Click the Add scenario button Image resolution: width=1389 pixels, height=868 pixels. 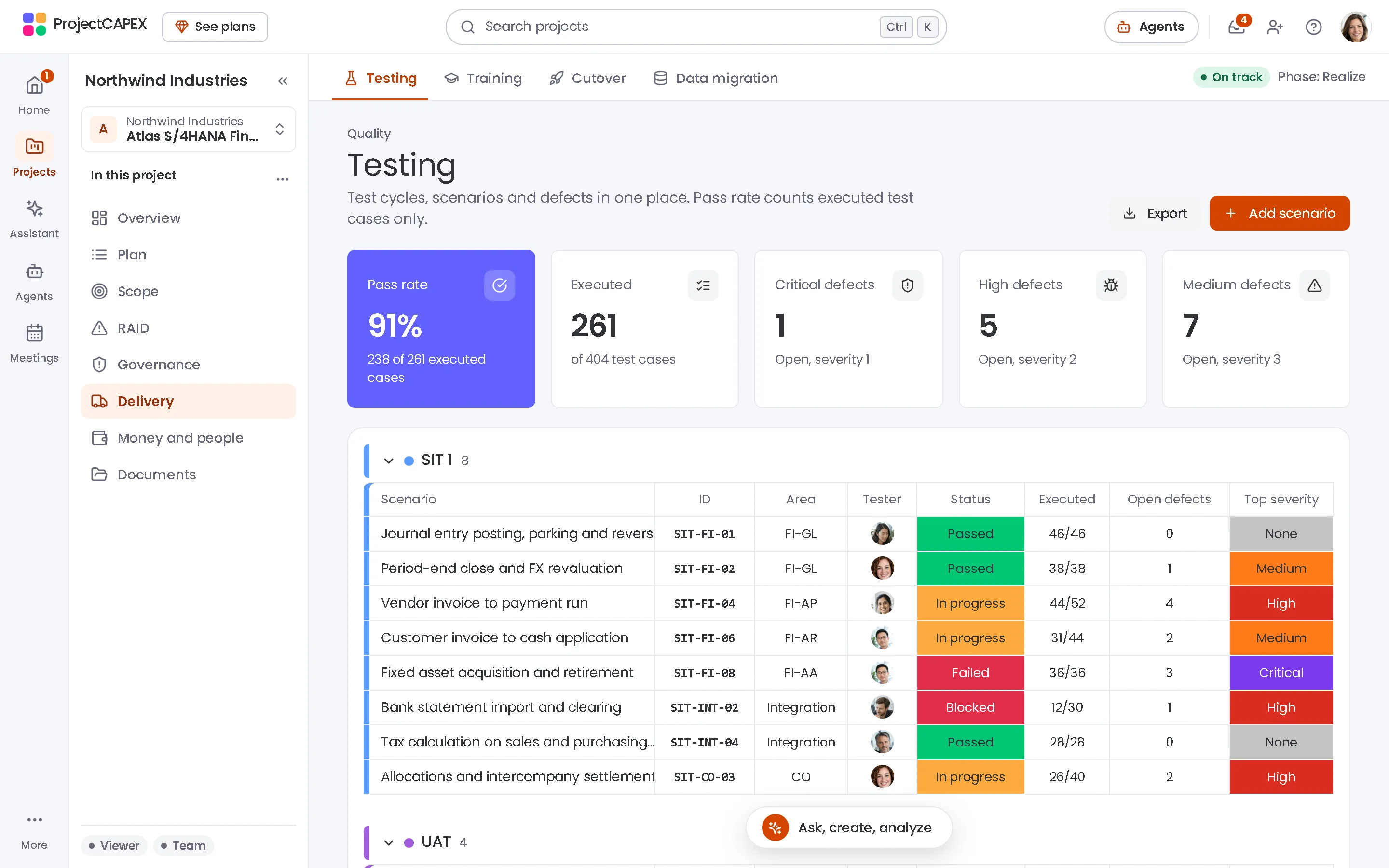click(x=1280, y=213)
